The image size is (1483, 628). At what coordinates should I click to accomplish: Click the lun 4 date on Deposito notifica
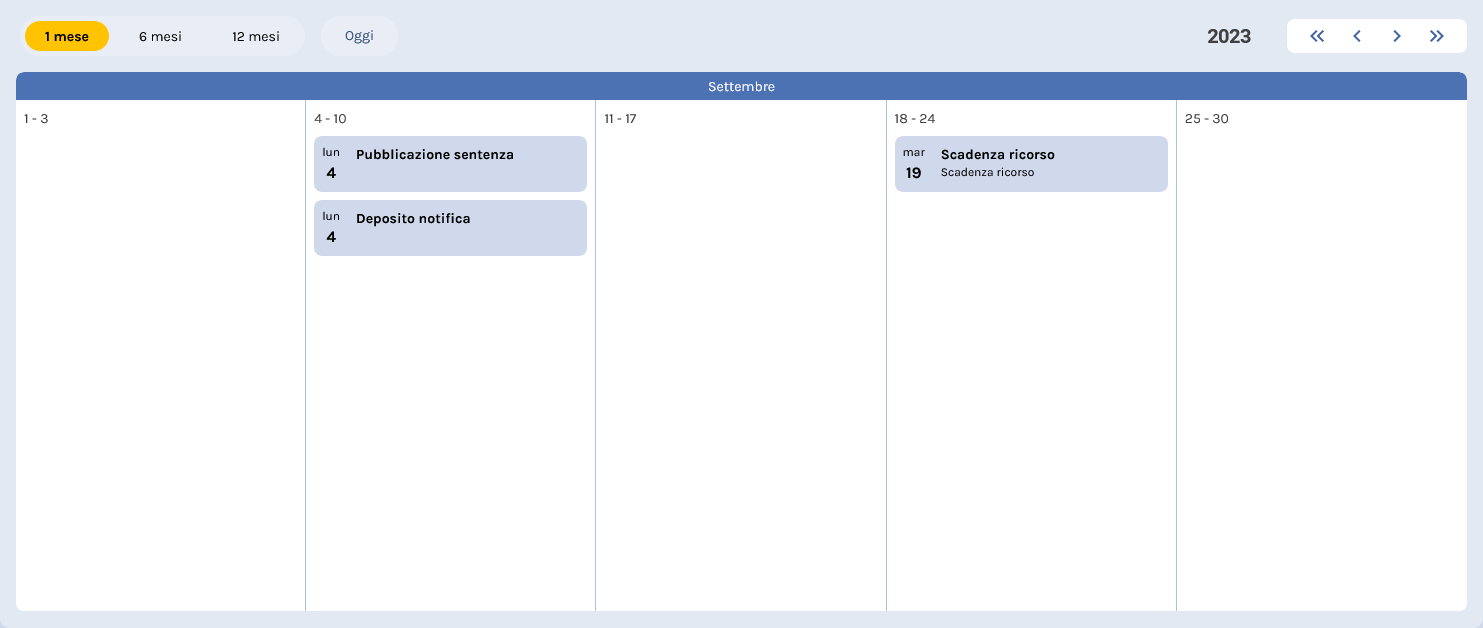coord(331,228)
